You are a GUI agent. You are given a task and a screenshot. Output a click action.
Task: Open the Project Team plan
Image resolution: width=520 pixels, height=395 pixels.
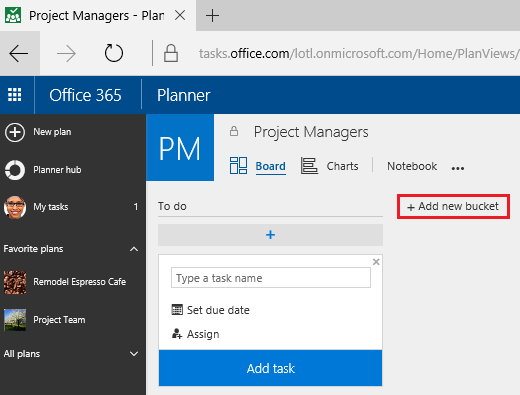click(x=59, y=320)
